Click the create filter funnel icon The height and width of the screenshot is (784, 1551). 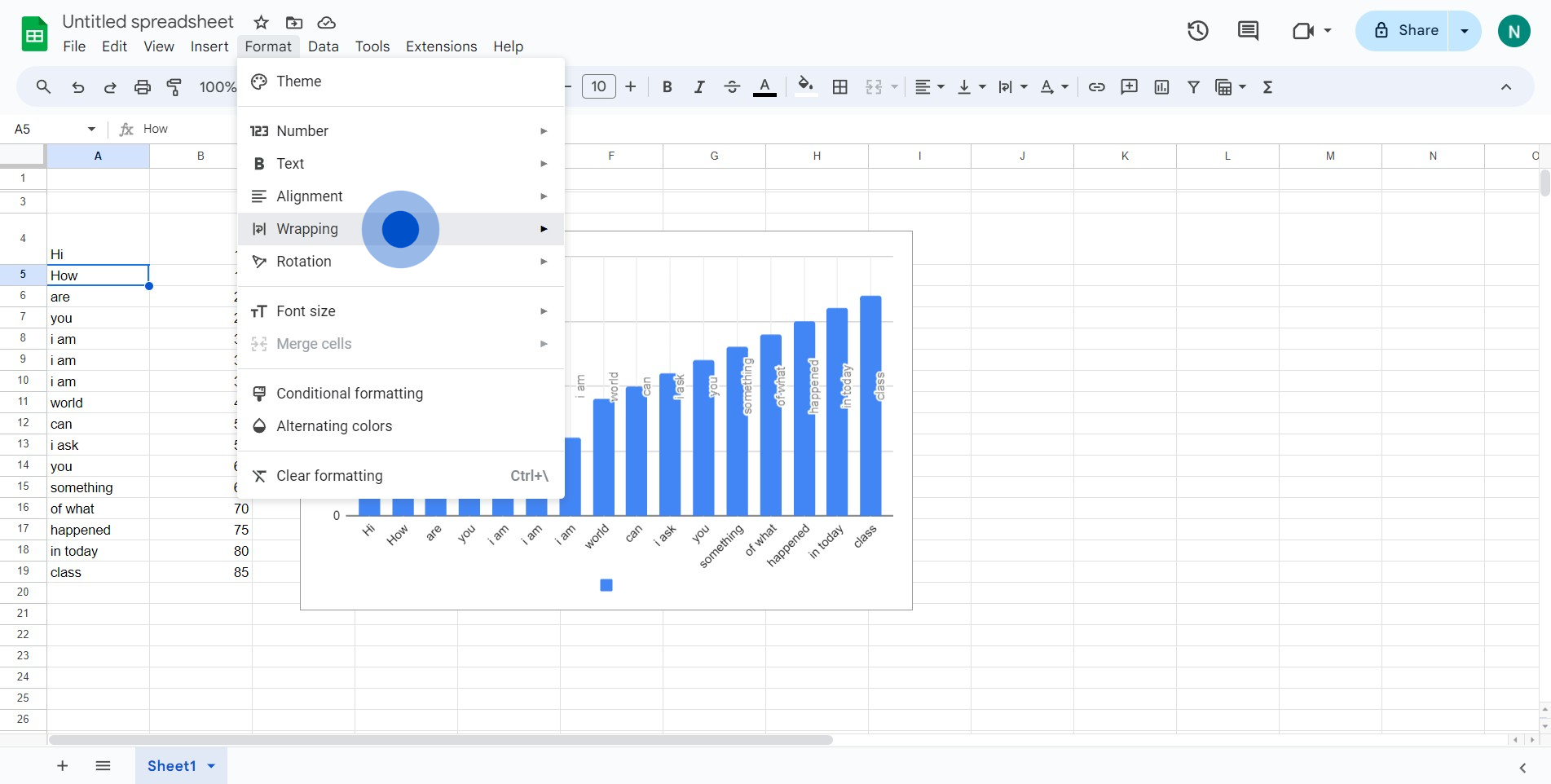pos(1193,87)
